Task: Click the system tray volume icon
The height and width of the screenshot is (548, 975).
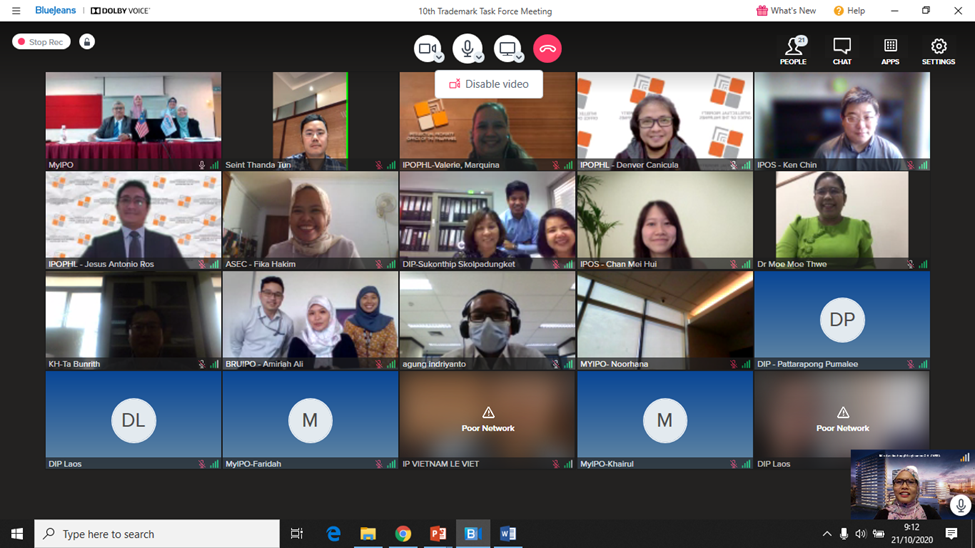Action: tap(861, 534)
